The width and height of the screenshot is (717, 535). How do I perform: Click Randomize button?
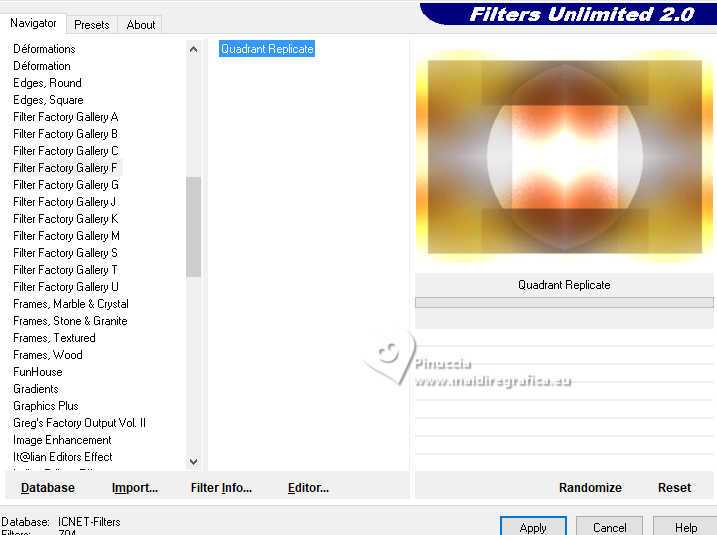590,488
